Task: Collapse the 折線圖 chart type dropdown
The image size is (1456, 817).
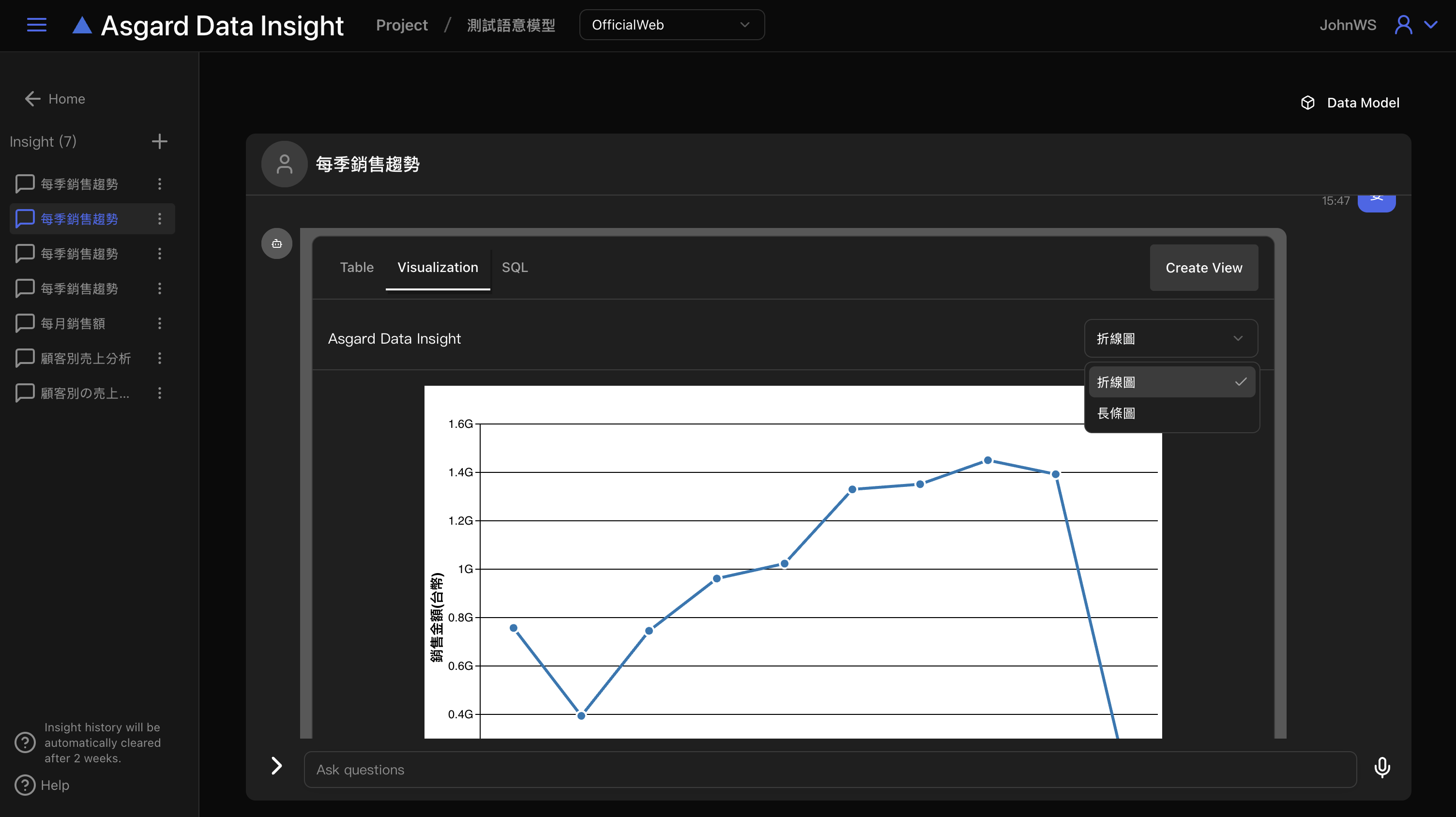Action: click(1170, 338)
